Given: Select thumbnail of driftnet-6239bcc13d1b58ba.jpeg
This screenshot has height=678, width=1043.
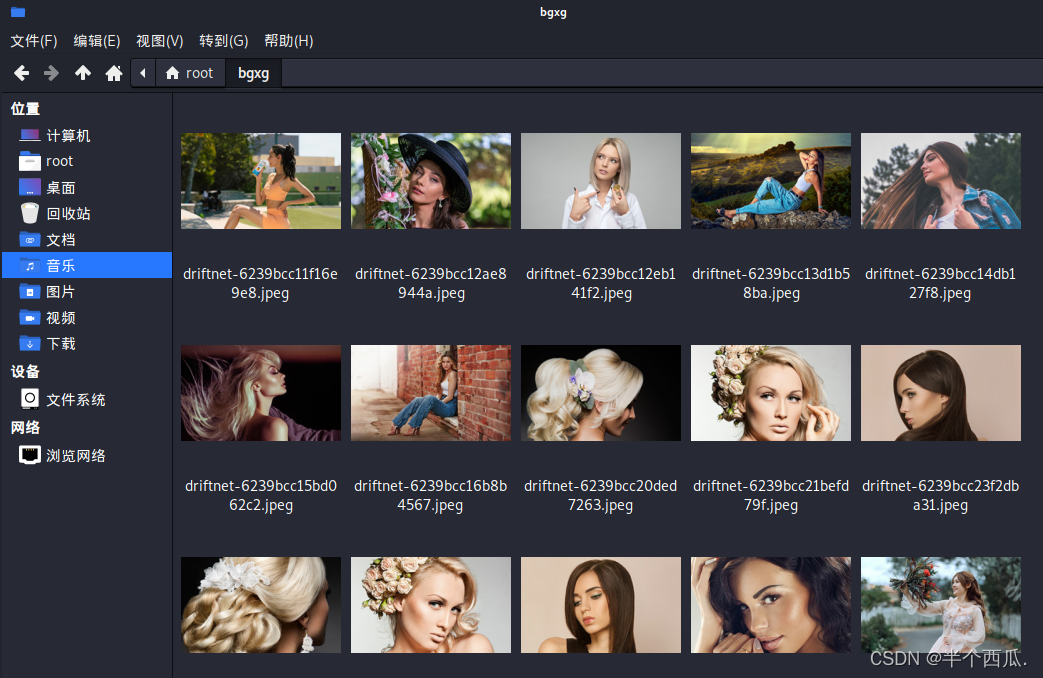Looking at the screenshot, I should (771, 181).
